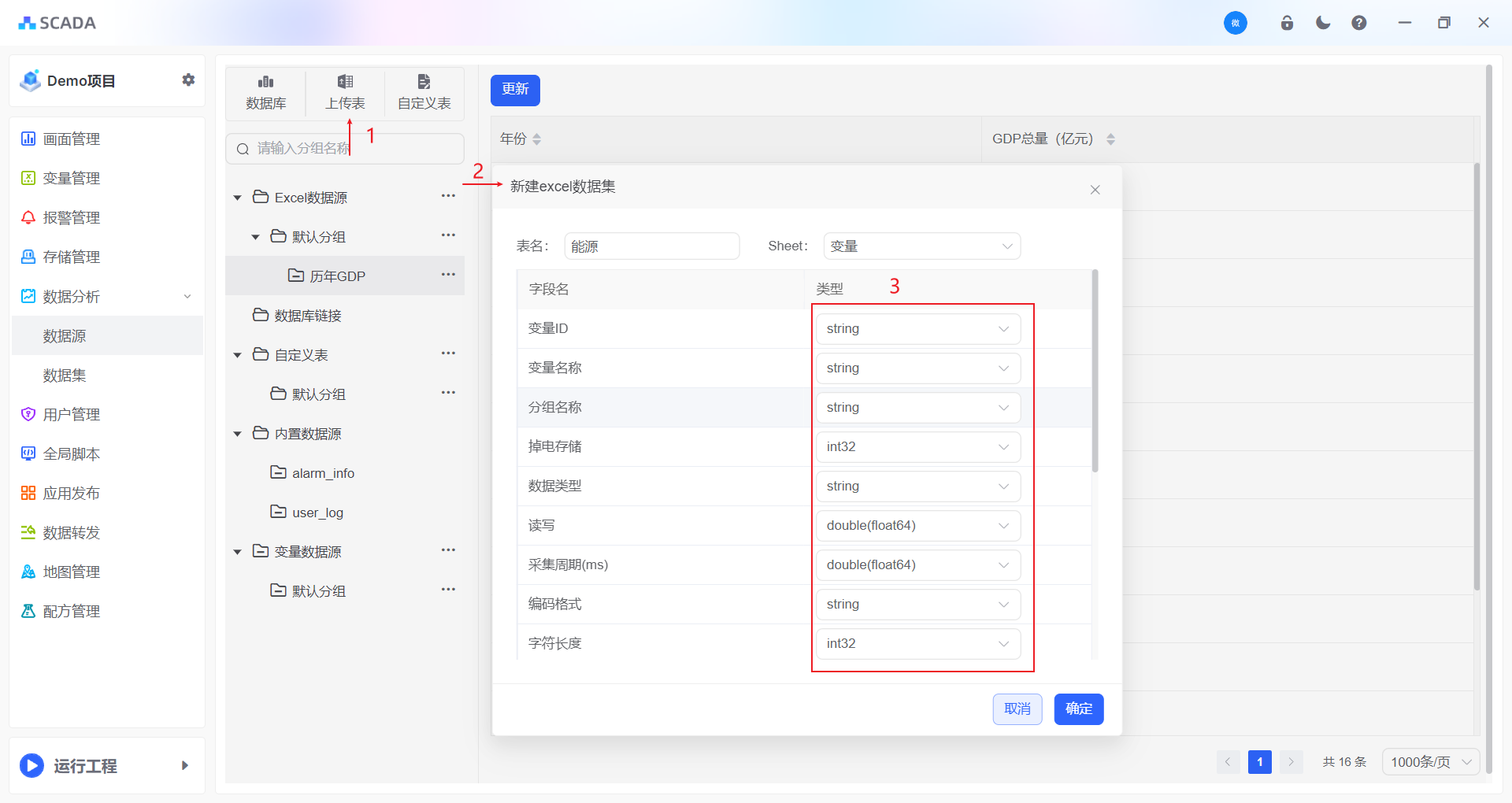The image size is (1512, 803).
Task: Click the 运行工程 play icon
Action: click(31, 765)
